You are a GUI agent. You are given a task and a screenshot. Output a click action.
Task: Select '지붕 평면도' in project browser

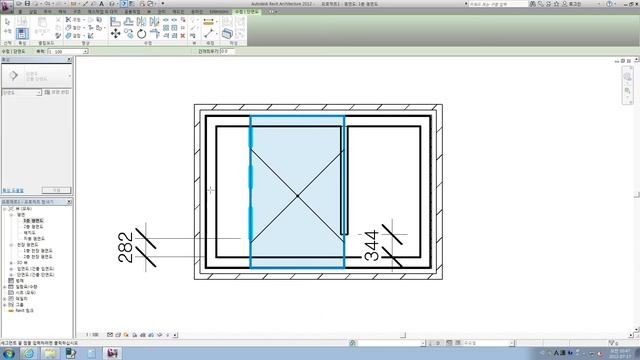click(34, 239)
